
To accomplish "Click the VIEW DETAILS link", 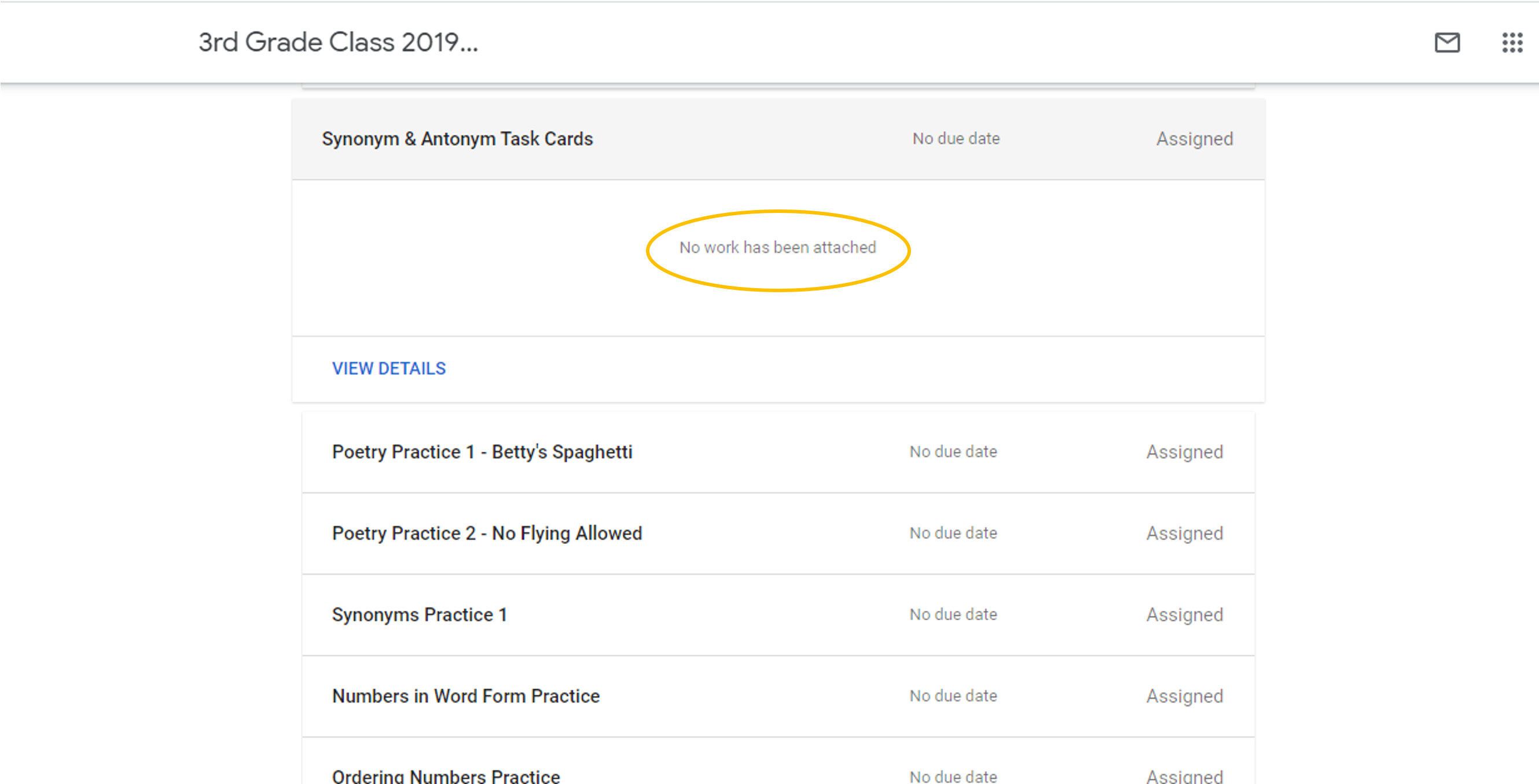I will pyautogui.click(x=389, y=369).
